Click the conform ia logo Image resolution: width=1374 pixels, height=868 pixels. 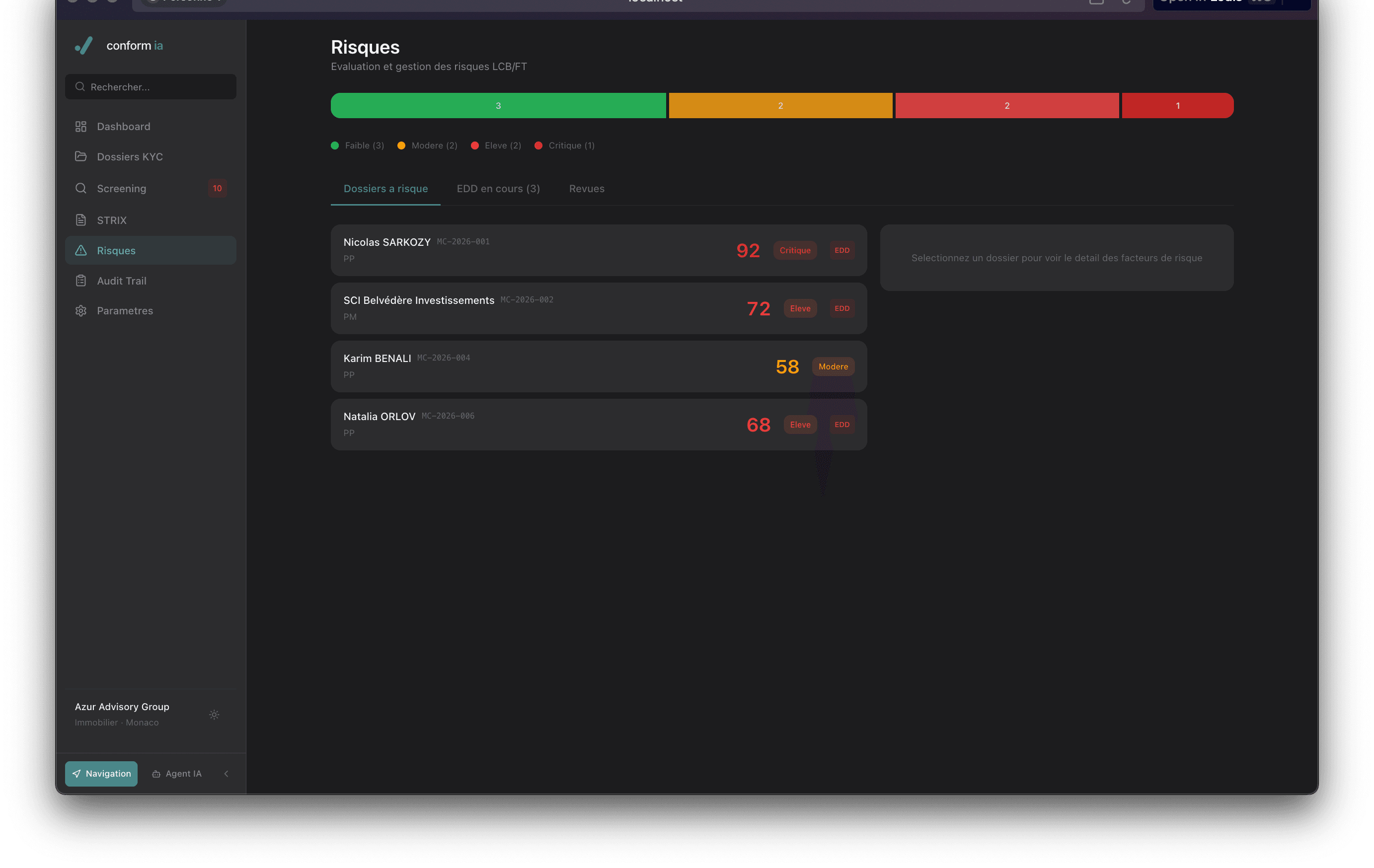[x=84, y=46]
